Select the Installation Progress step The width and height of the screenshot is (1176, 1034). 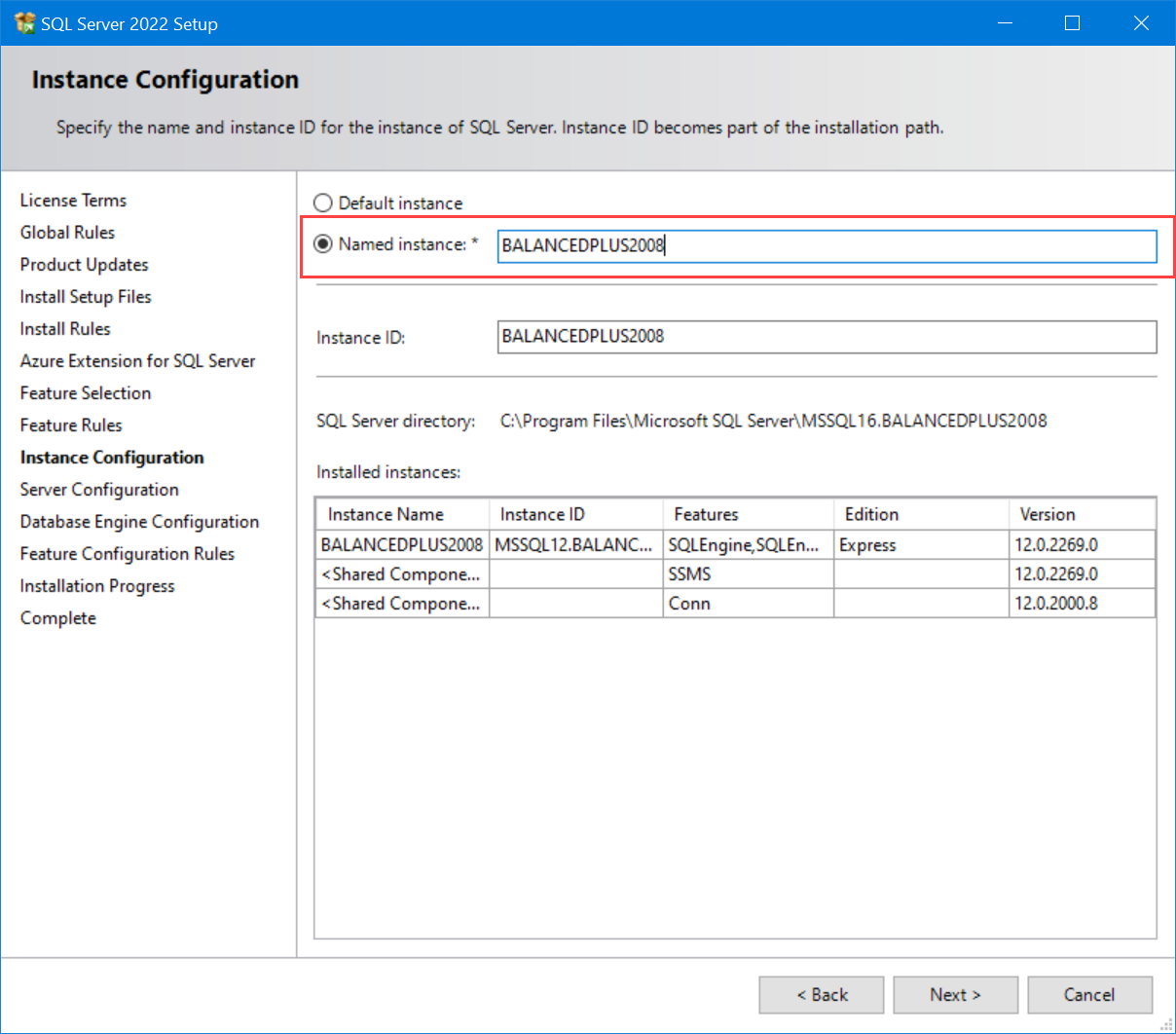coord(96,585)
